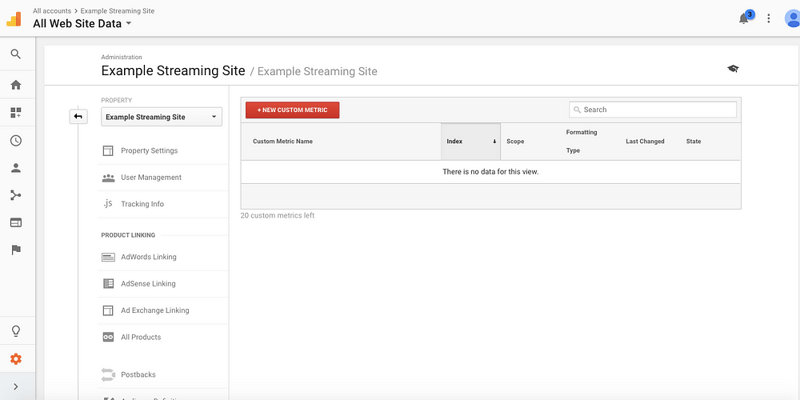This screenshot has width=800, height=400.
Task: Click 'There is no data for this view.' text
Action: coord(490,172)
